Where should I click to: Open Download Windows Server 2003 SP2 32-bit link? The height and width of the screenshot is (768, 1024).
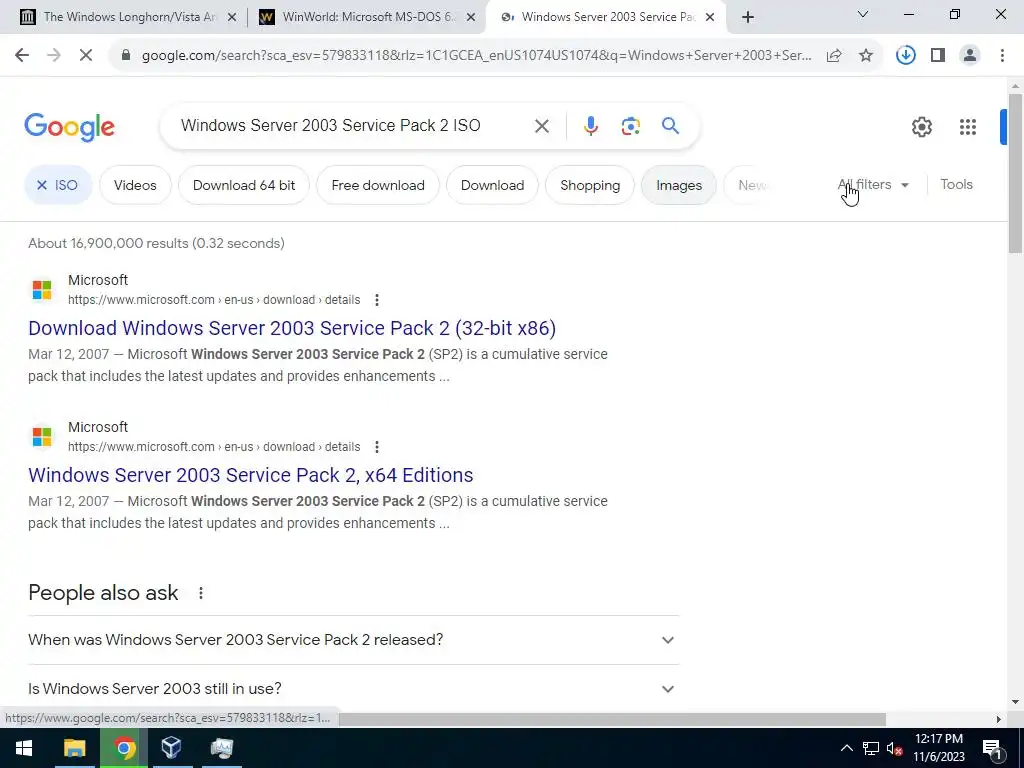[292, 328]
